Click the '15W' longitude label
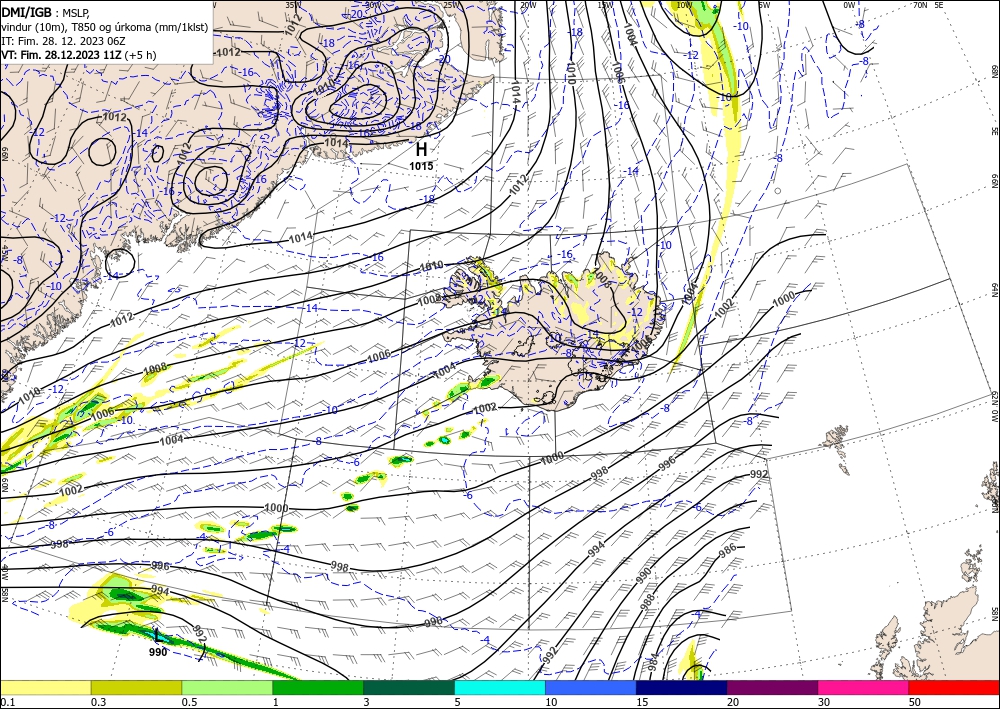The width and height of the screenshot is (1000, 709). [605, 5]
